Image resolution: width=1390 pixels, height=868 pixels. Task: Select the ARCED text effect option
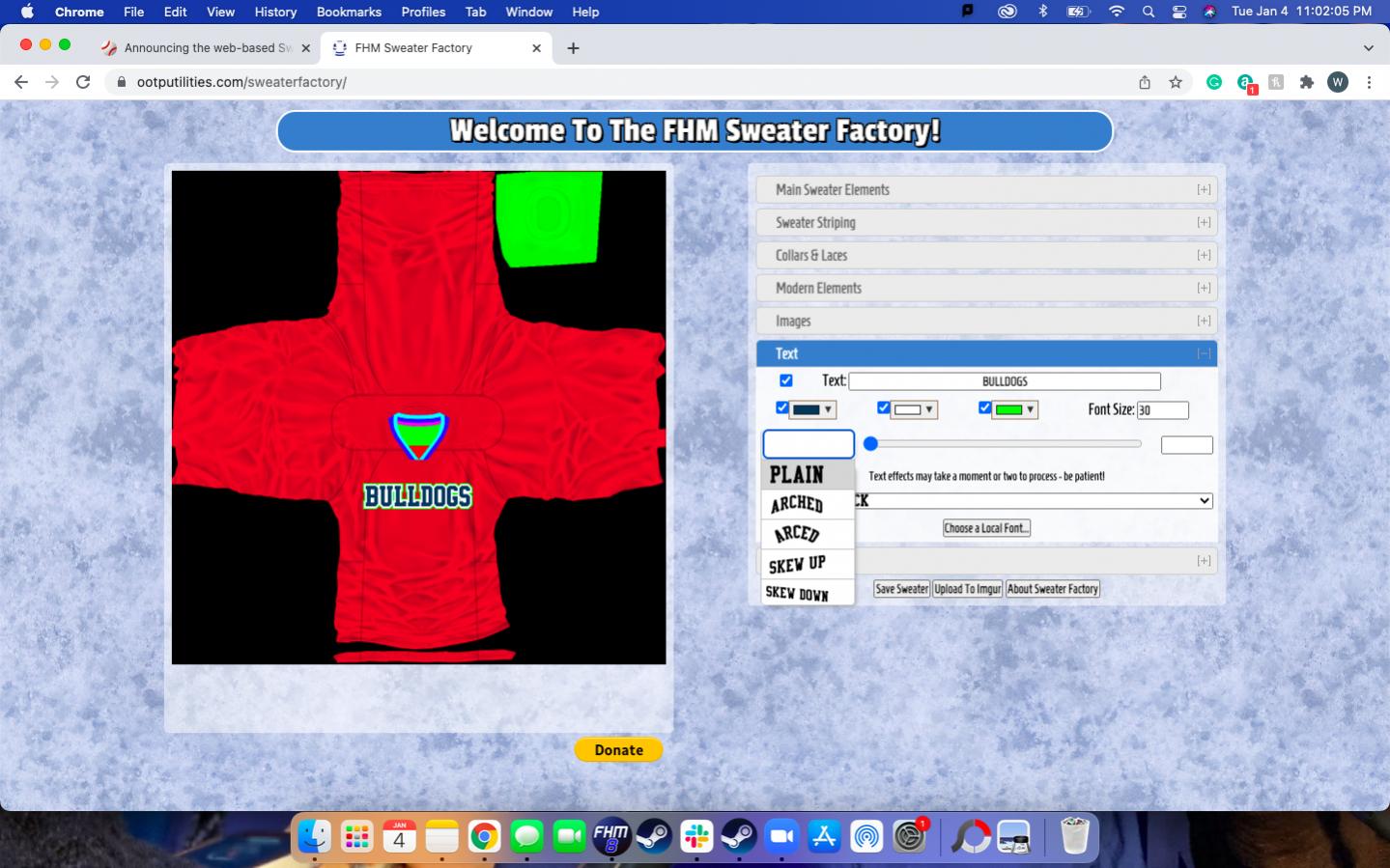tap(798, 534)
